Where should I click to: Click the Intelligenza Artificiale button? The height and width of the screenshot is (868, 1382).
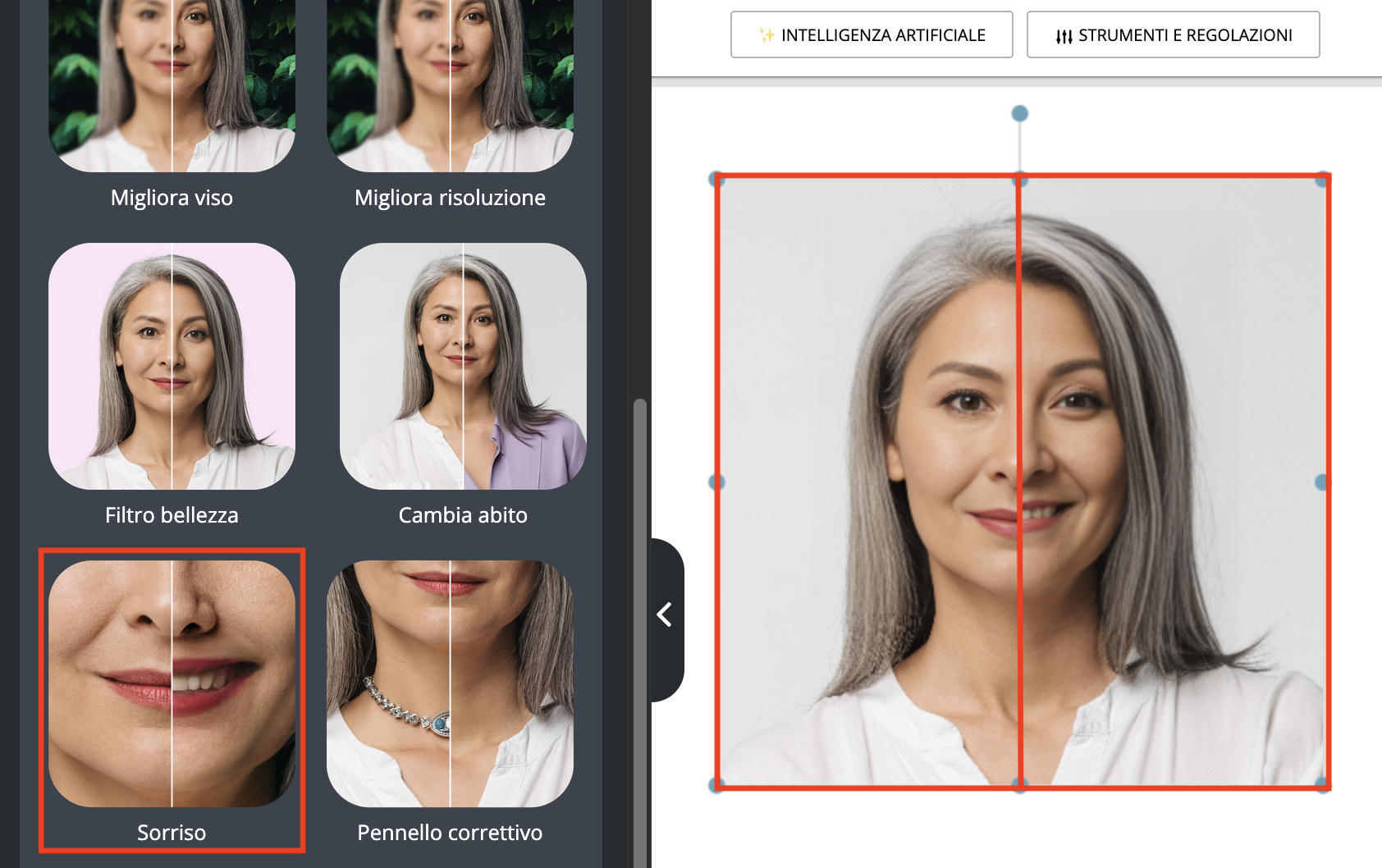tap(872, 35)
